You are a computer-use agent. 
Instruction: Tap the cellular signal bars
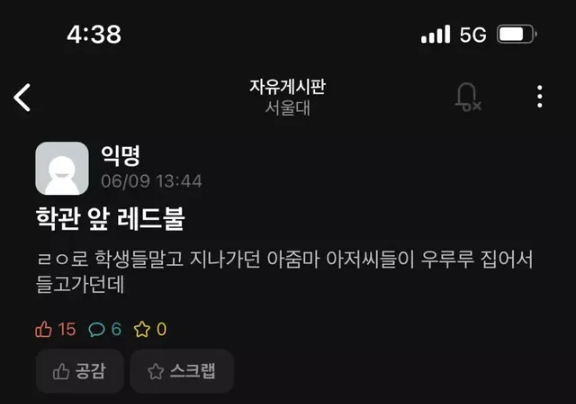coord(436,35)
